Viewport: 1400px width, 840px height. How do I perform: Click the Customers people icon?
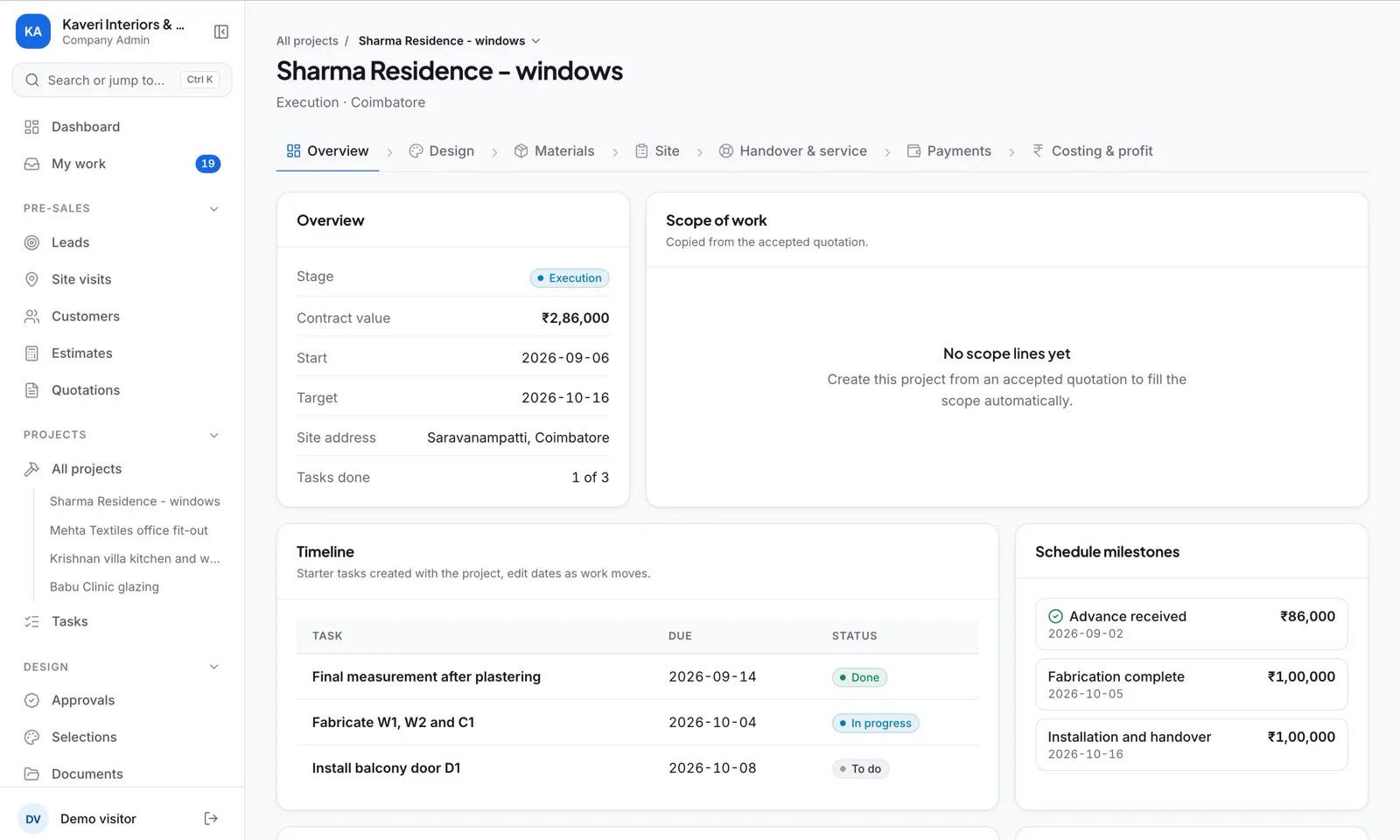pyautogui.click(x=31, y=316)
